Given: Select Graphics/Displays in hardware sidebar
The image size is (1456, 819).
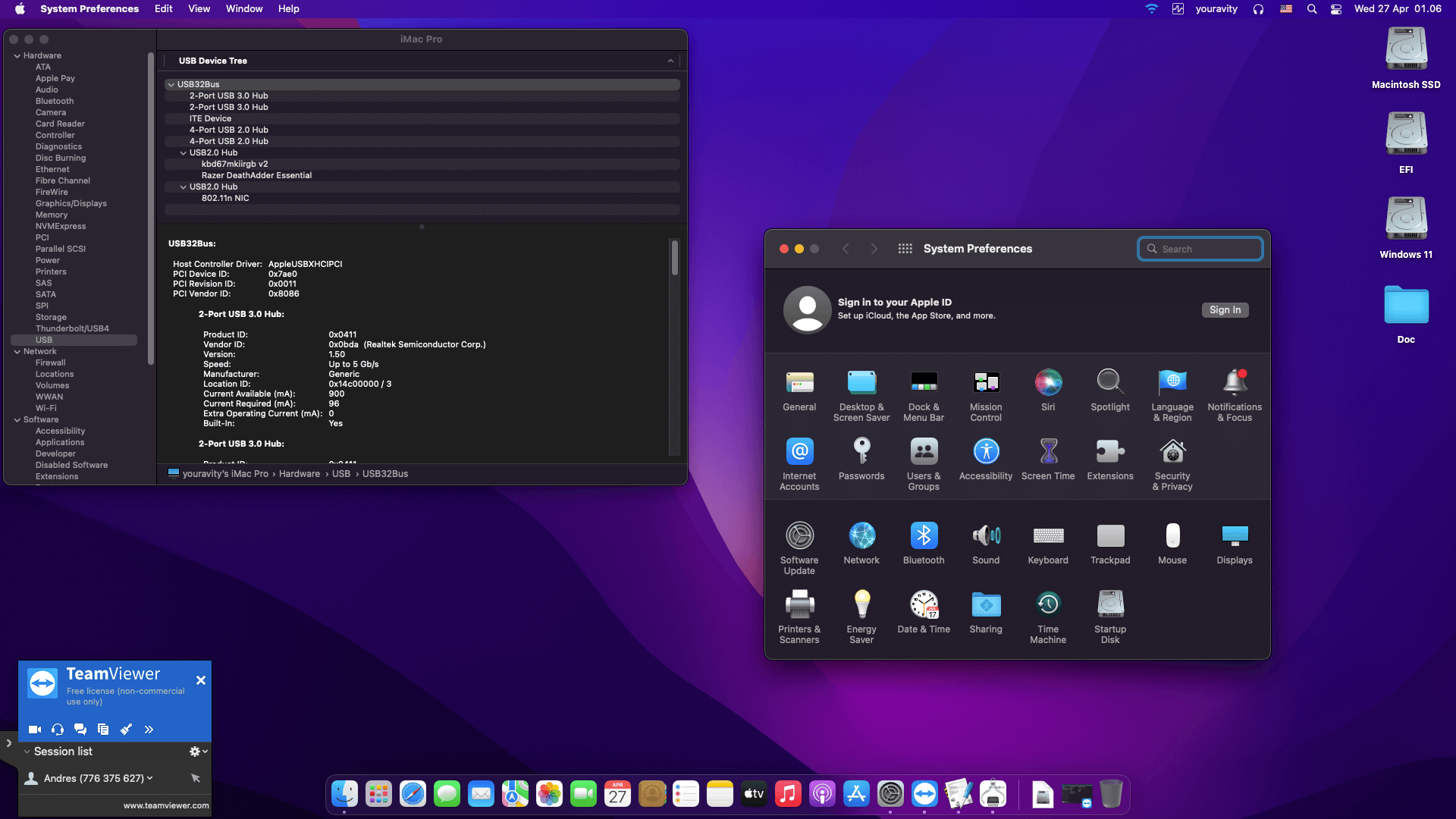Looking at the screenshot, I should pyautogui.click(x=71, y=204).
